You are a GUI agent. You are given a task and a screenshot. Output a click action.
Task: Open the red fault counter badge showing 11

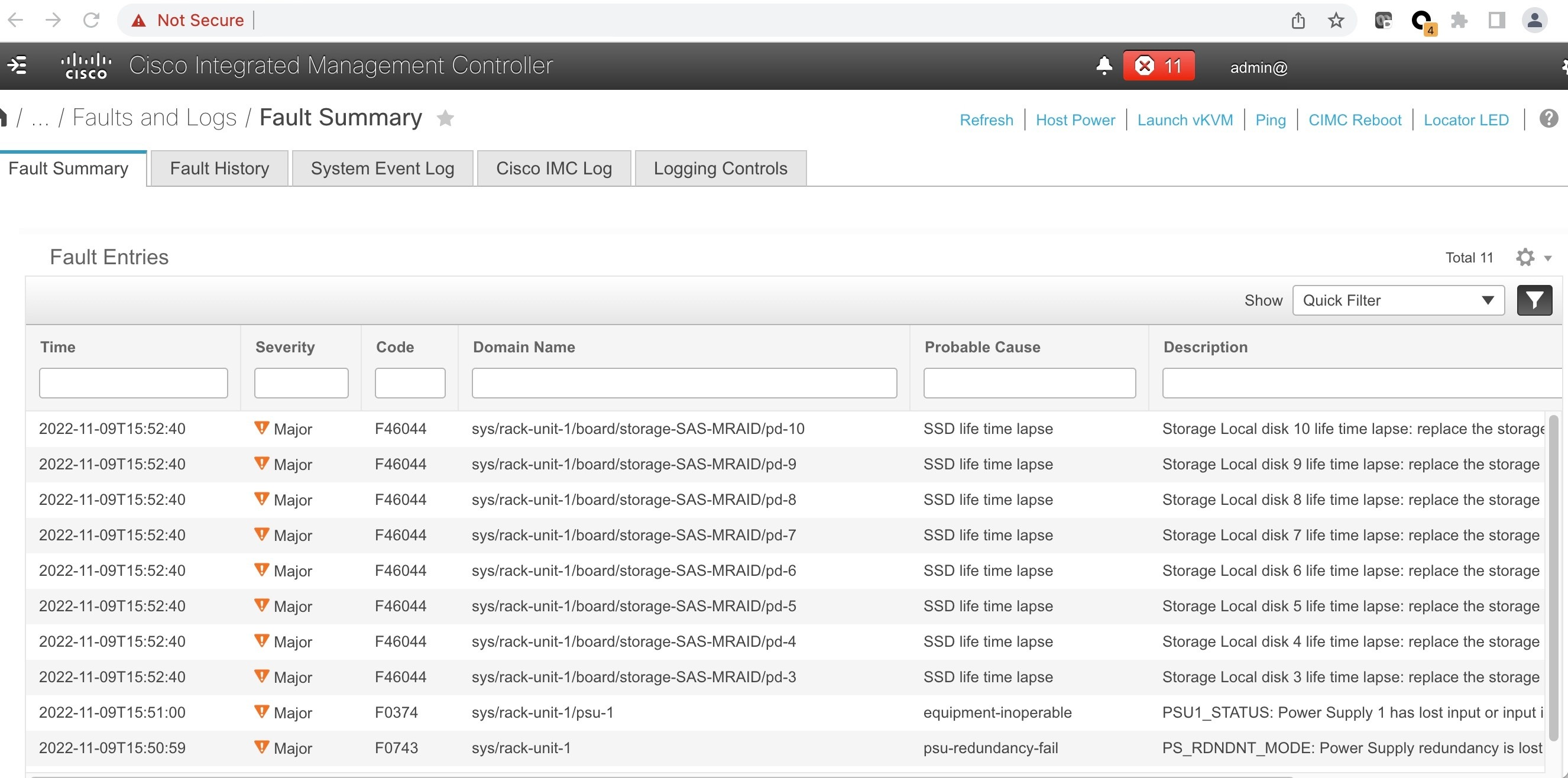coord(1158,66)
